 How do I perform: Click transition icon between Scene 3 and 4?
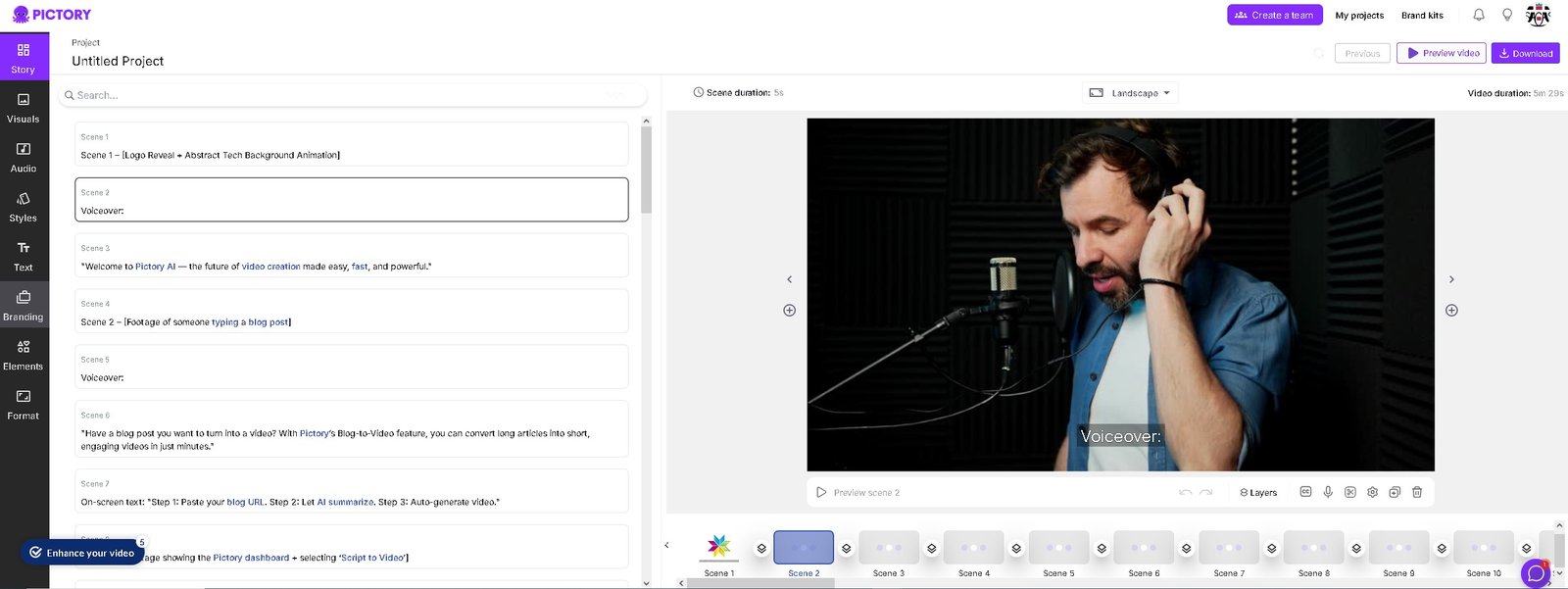point(931,549)
